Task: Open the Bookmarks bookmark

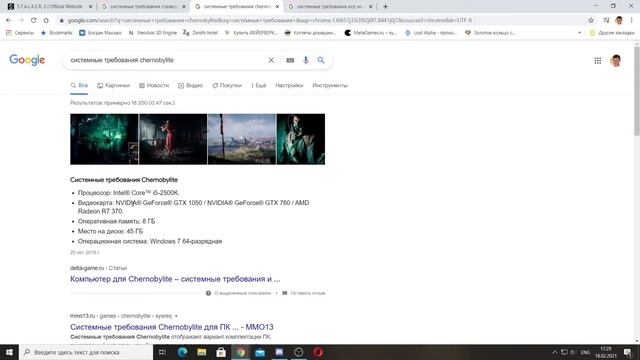Action: click(x=57, y=33)
